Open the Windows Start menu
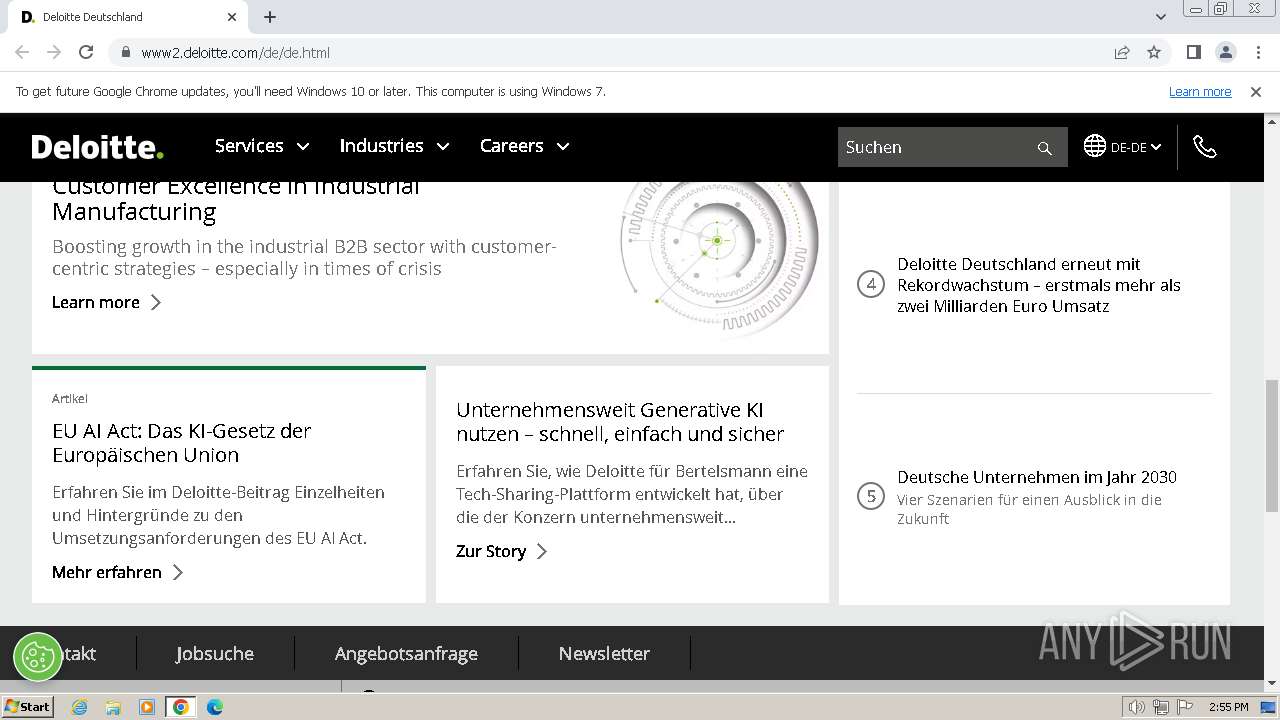This screenshot has width=1280, height=720. point(27,707)
